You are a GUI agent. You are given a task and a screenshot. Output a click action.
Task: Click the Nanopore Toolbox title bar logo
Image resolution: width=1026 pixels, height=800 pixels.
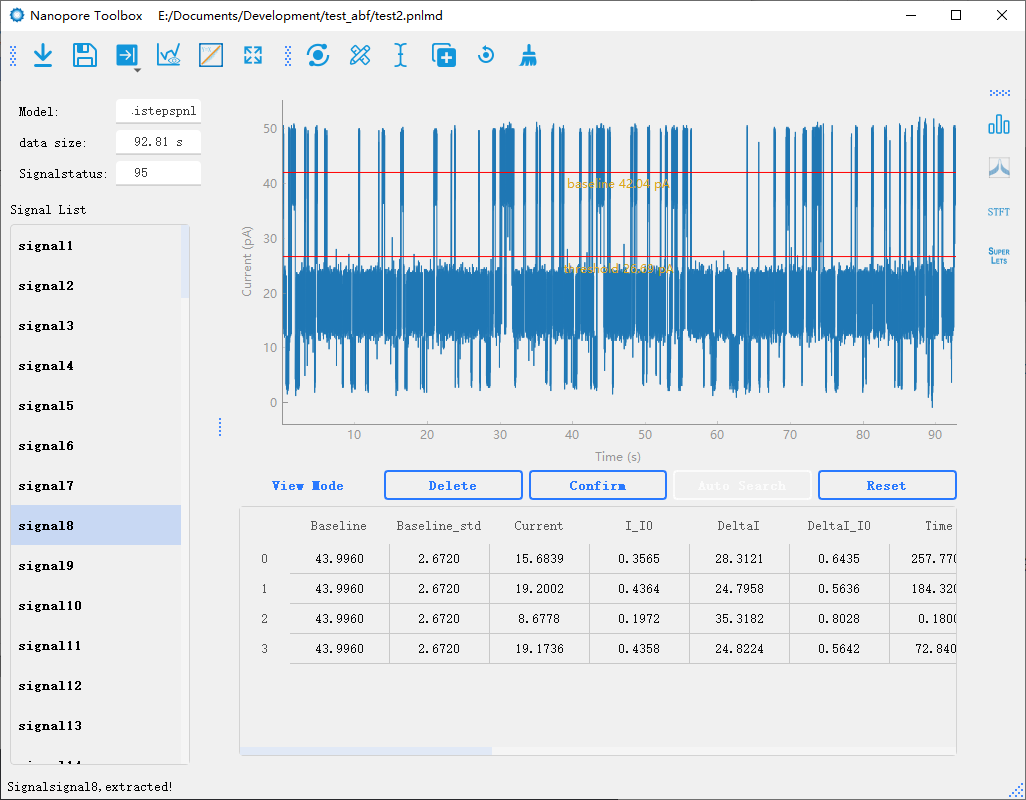click(x=16, y=15)
